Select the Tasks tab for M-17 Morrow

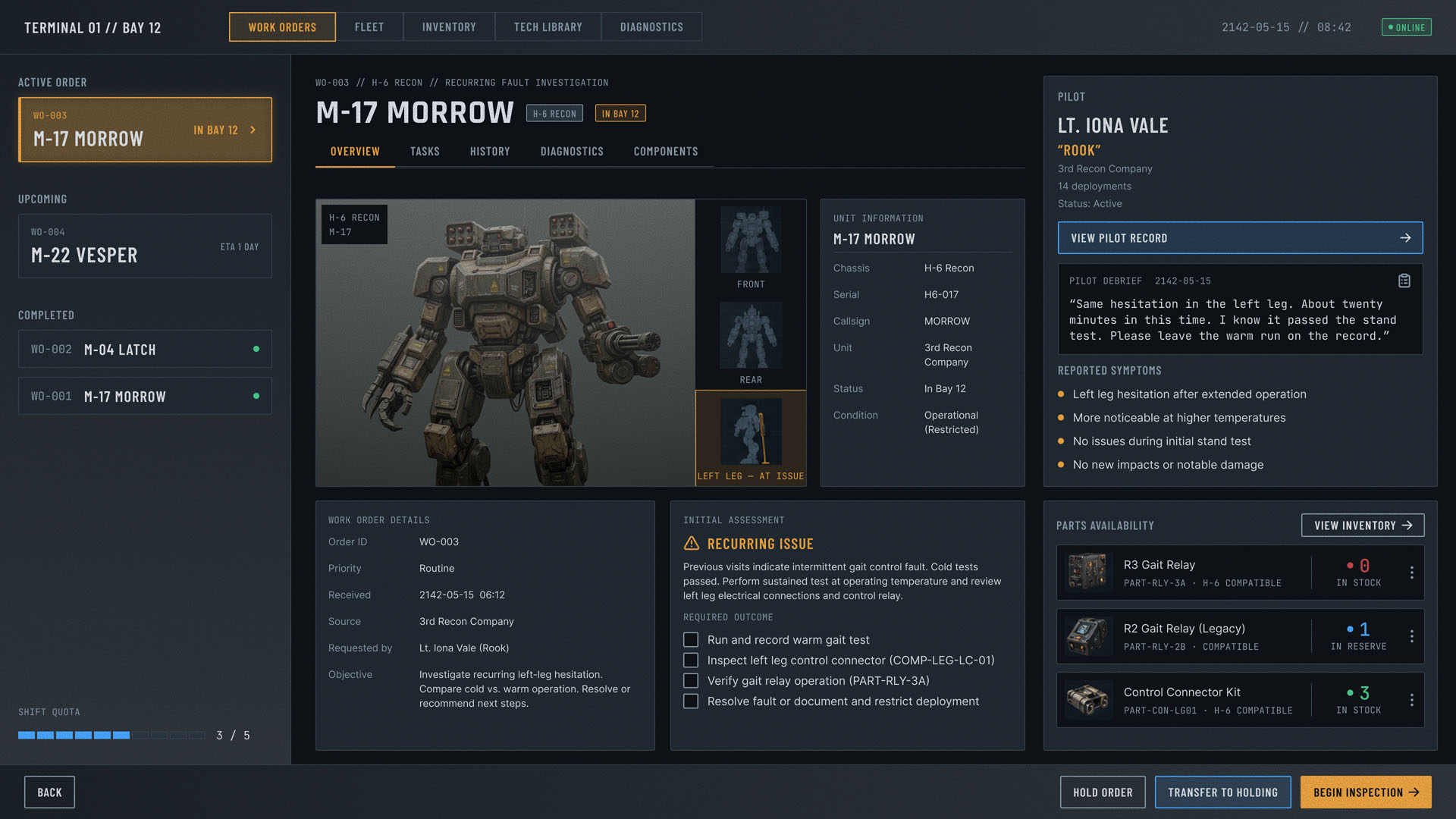[425, 152]
